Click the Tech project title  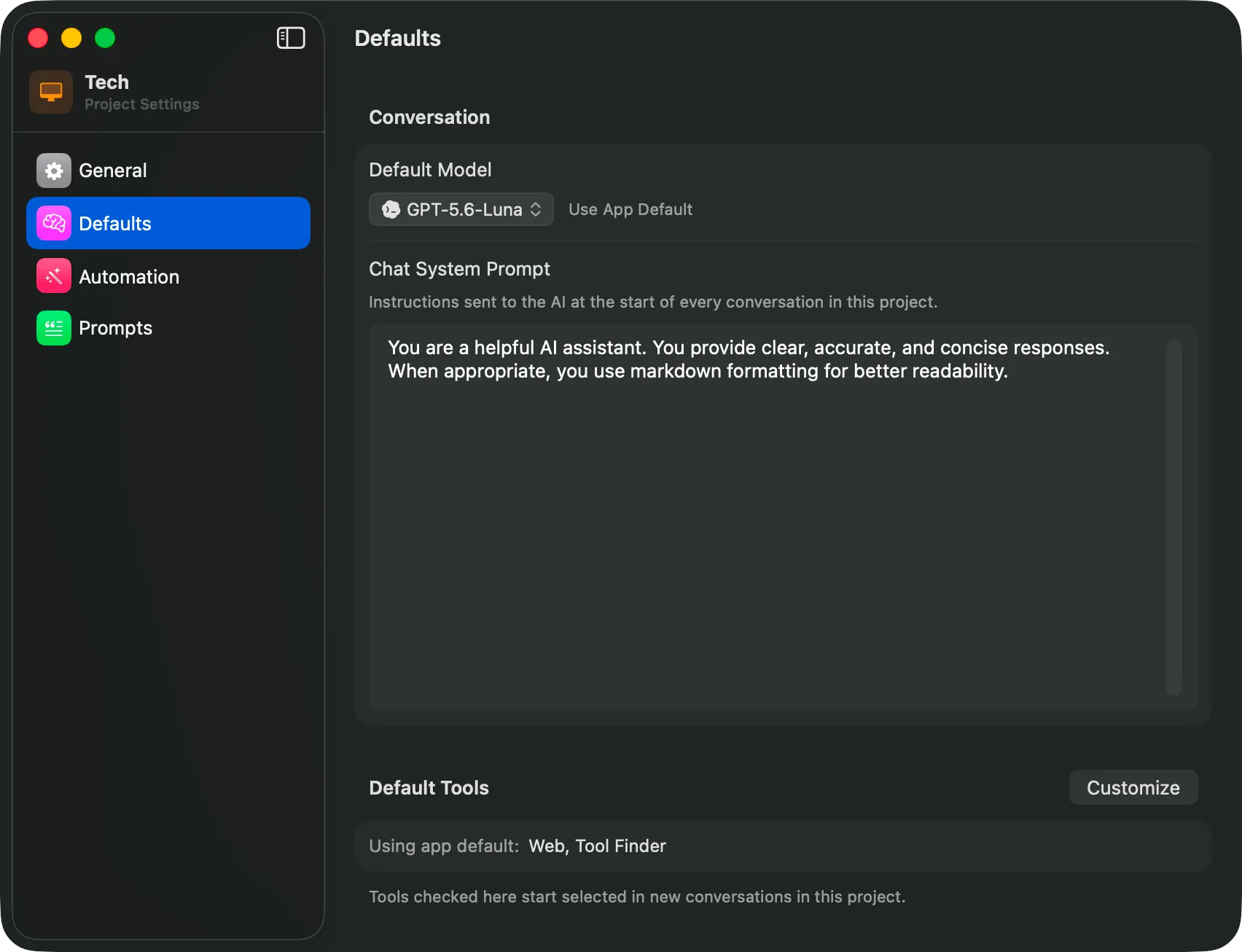pyautogui.click(x=106, y=82)
